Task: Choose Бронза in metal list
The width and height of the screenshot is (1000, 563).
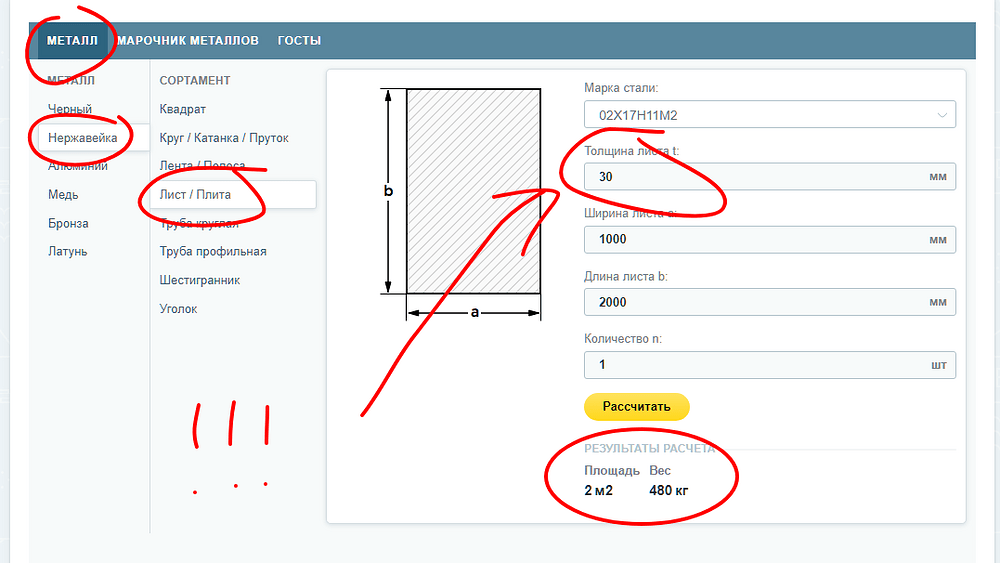Action: (x=68, y=223)
